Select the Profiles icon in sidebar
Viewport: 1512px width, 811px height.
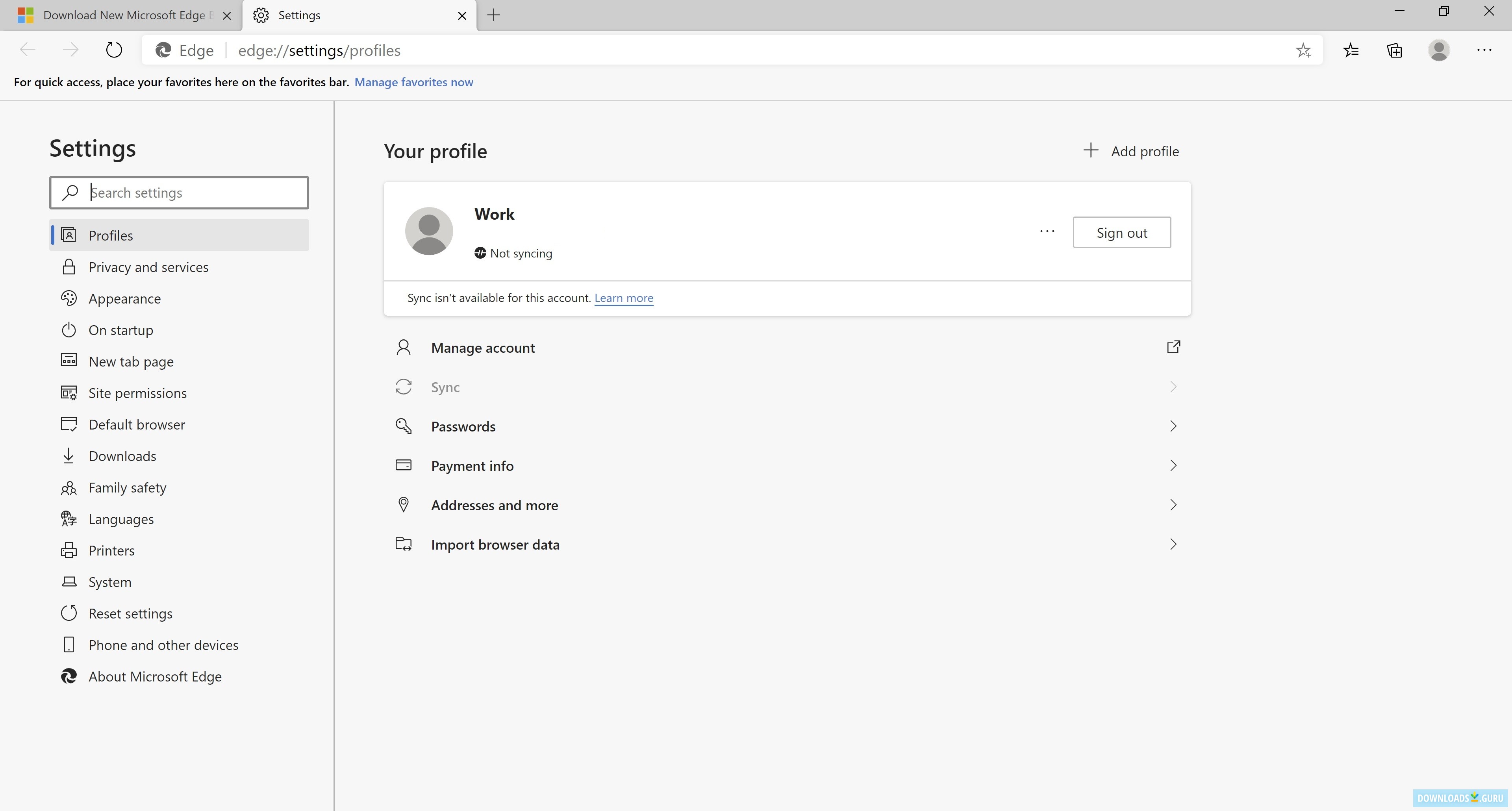[69, 235]
